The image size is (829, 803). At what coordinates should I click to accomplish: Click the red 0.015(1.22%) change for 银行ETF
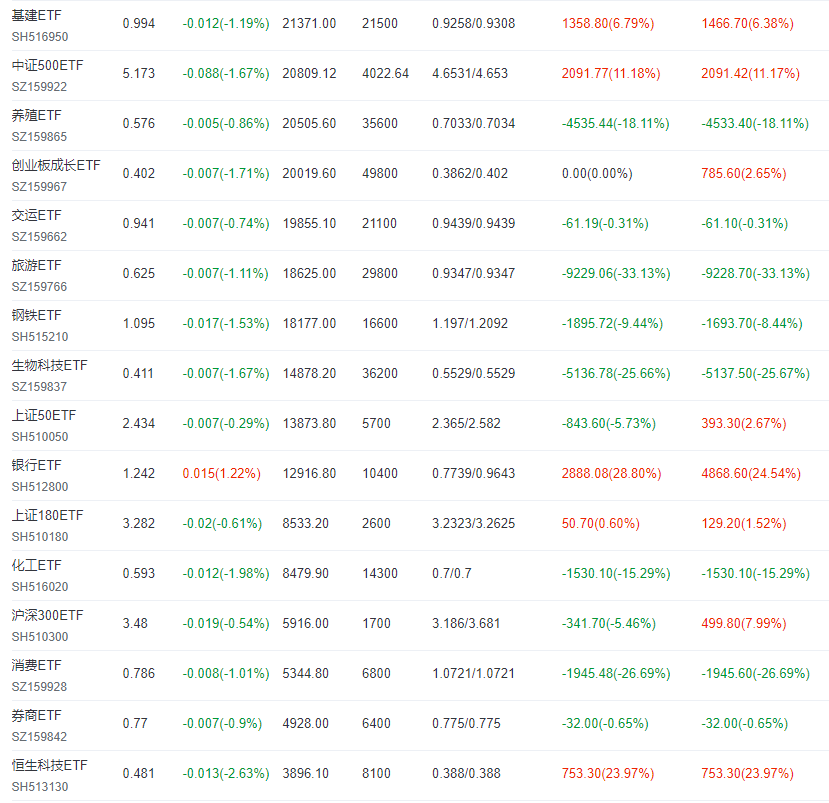pyautogui.click(x=222, y=474)
